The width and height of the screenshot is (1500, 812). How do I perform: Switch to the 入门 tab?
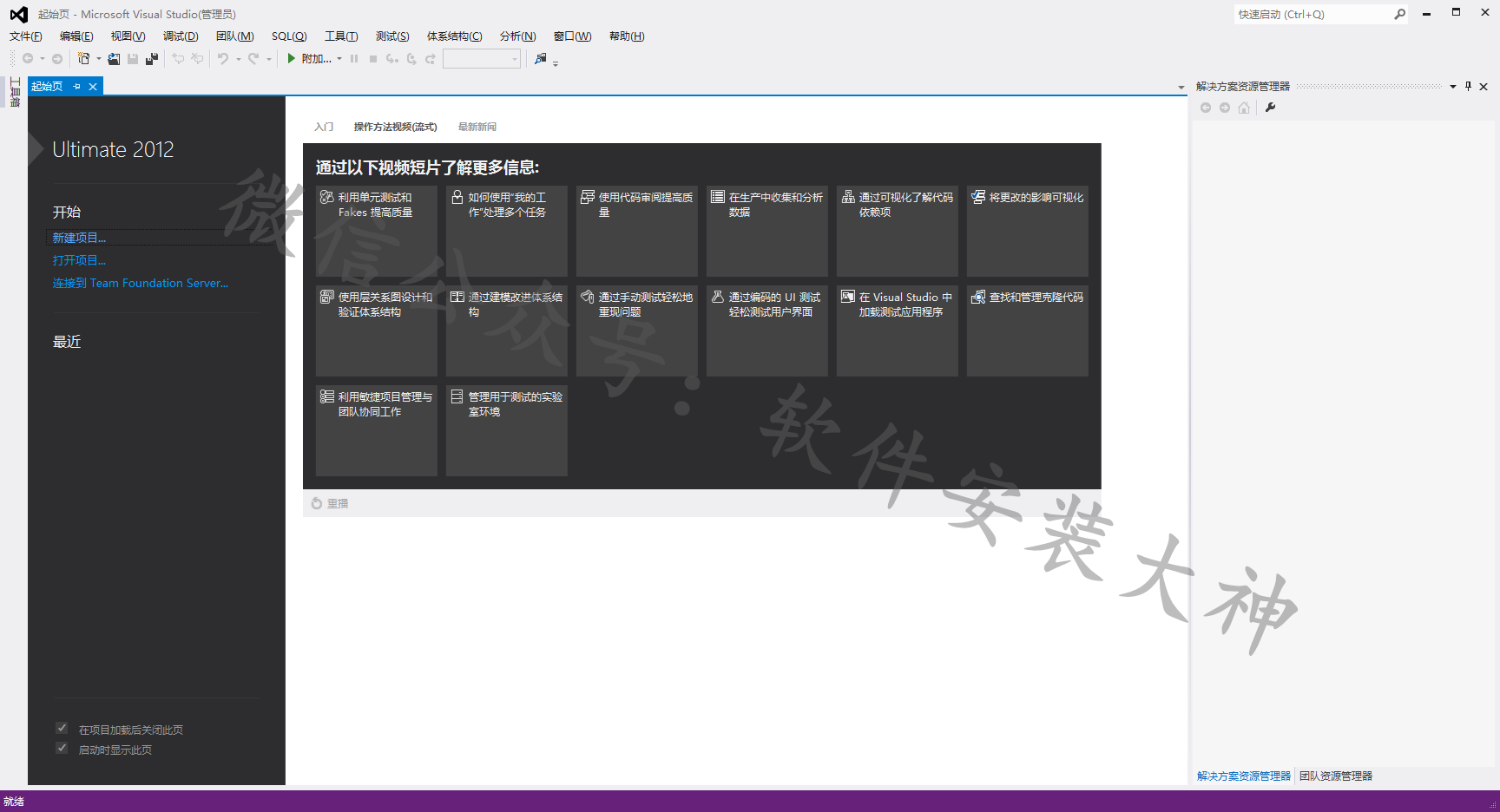(x=324, y=127)
